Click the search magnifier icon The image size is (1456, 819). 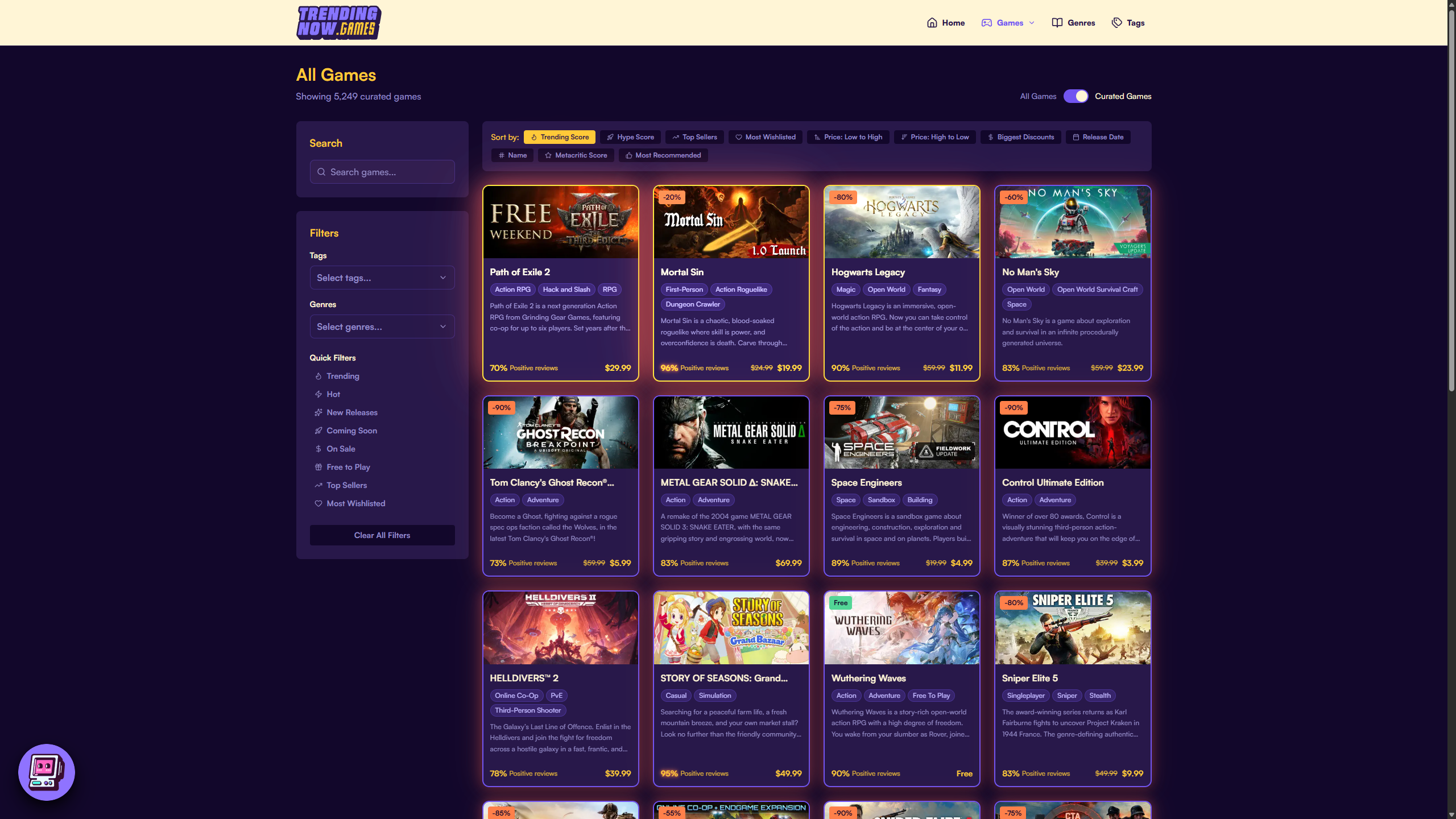(x=321, y=172)
